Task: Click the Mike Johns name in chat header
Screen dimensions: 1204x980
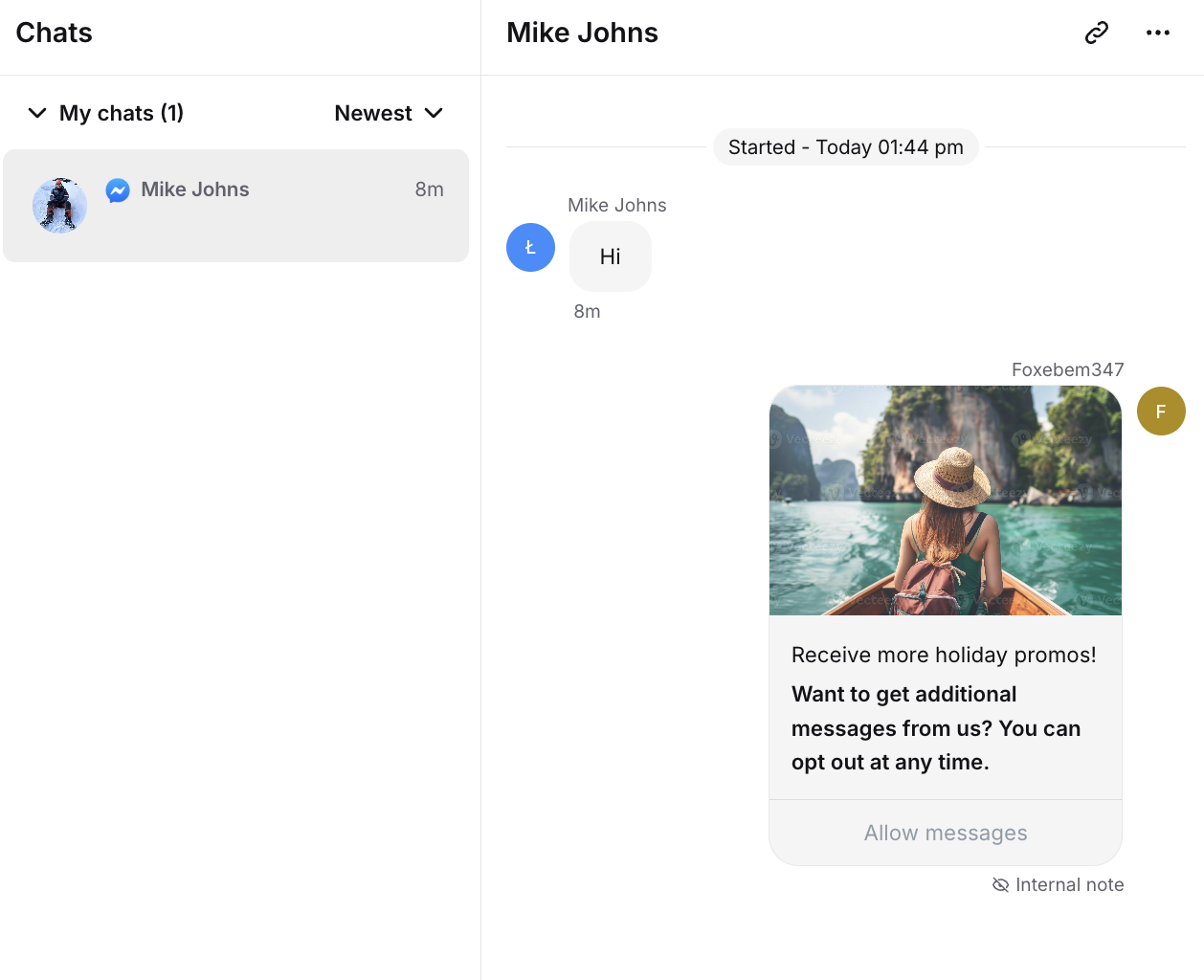Action: tap(582, 33)
